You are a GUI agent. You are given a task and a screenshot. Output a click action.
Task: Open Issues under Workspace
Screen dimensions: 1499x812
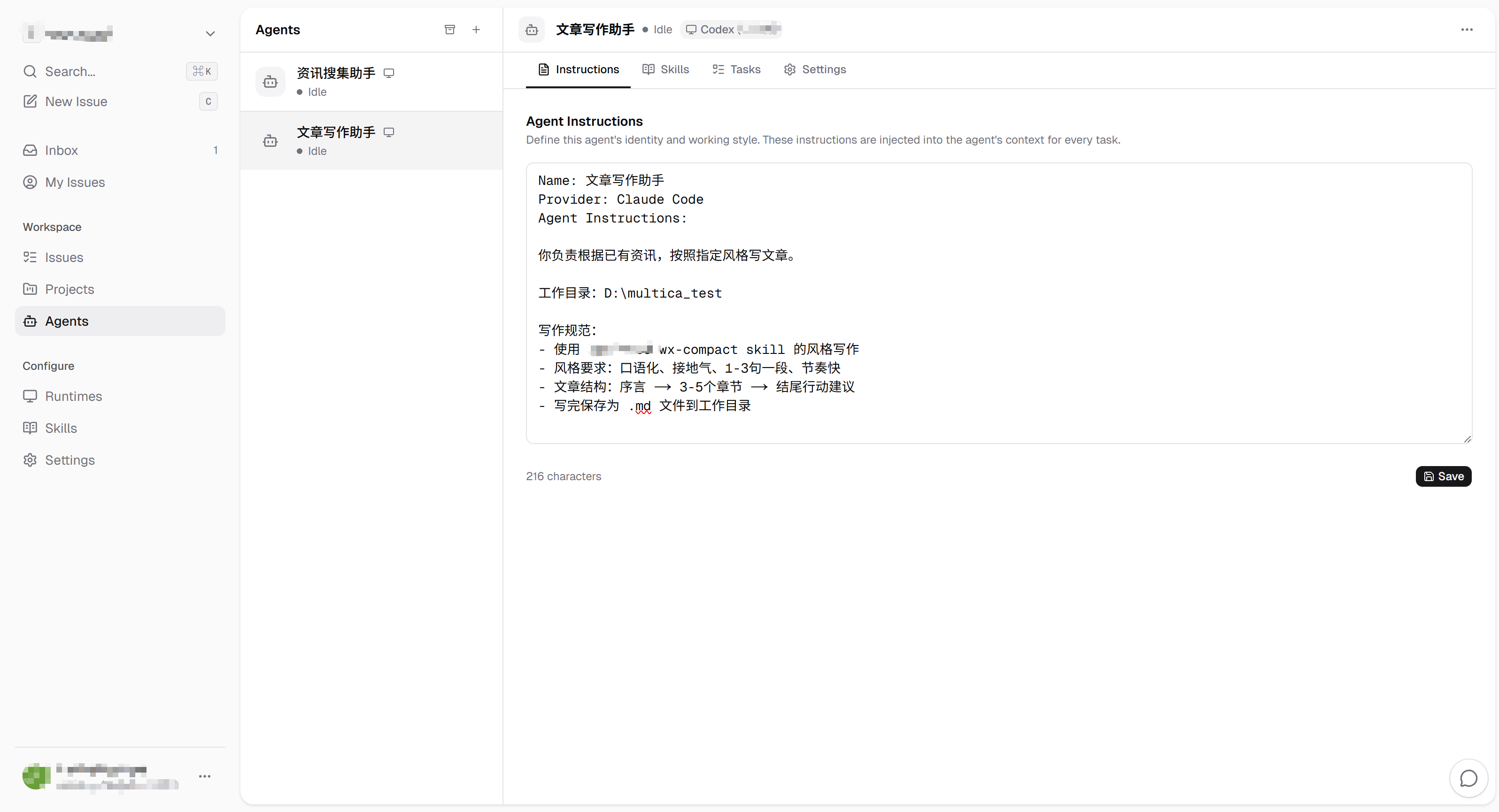click(120, 257)
